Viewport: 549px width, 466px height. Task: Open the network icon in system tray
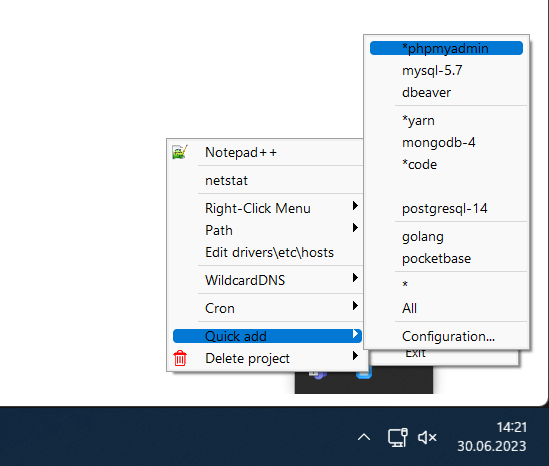pos(397,437)
